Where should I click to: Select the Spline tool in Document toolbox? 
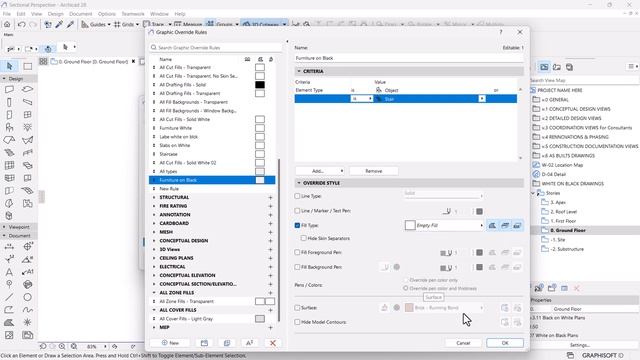[27, 310]
